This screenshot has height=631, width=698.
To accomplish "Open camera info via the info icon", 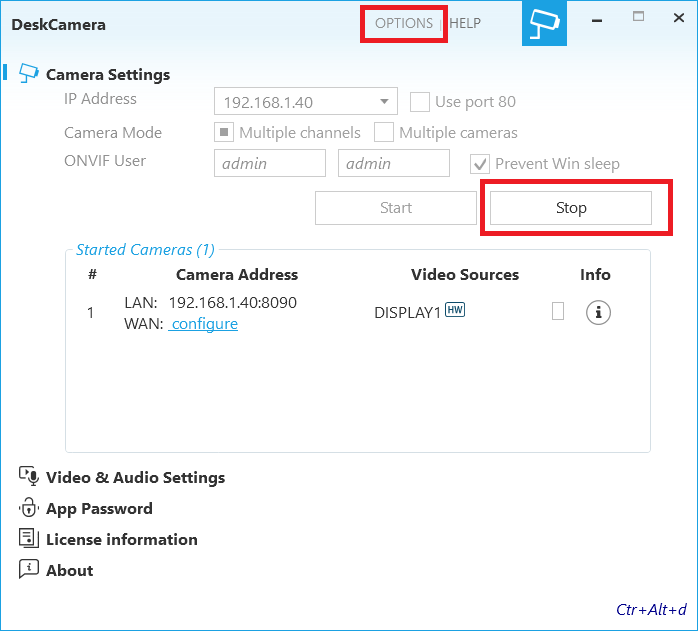I will tap(598, 312).
